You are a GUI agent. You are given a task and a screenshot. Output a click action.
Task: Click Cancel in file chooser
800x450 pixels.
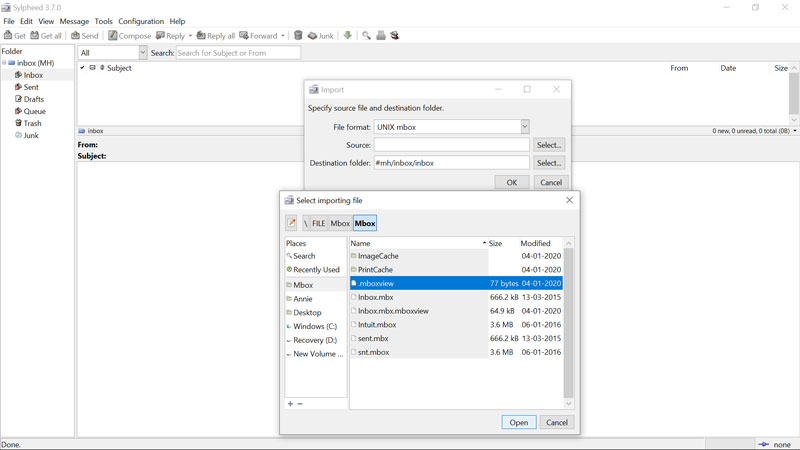[x=557, y=422]
